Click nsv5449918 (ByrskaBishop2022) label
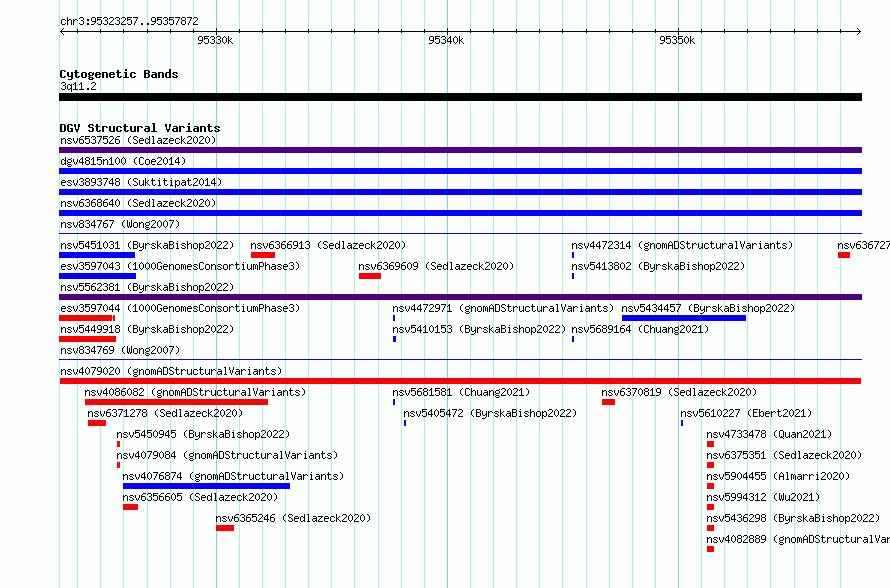Viewport: 890px width, 588px height. pos(147,329)
